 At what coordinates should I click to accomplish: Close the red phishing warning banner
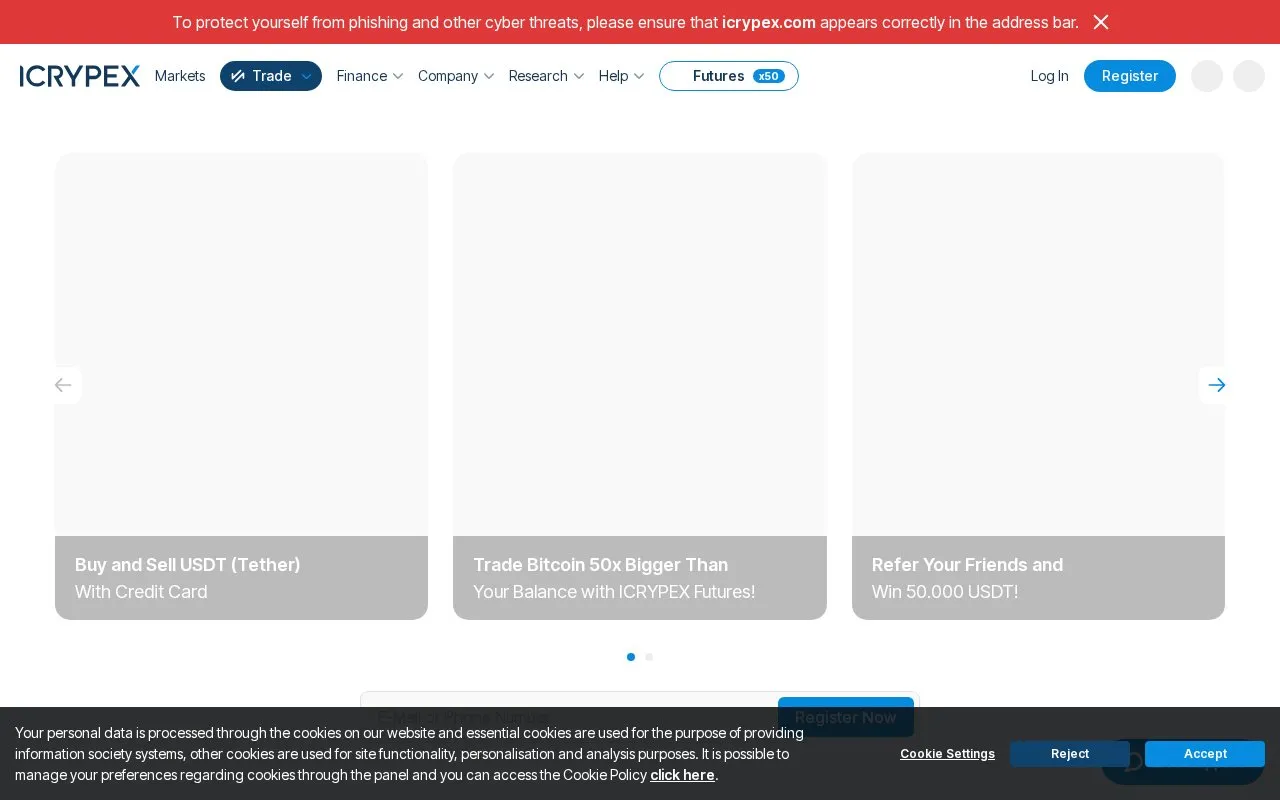pyautogui.click(x=1101, y=22)
